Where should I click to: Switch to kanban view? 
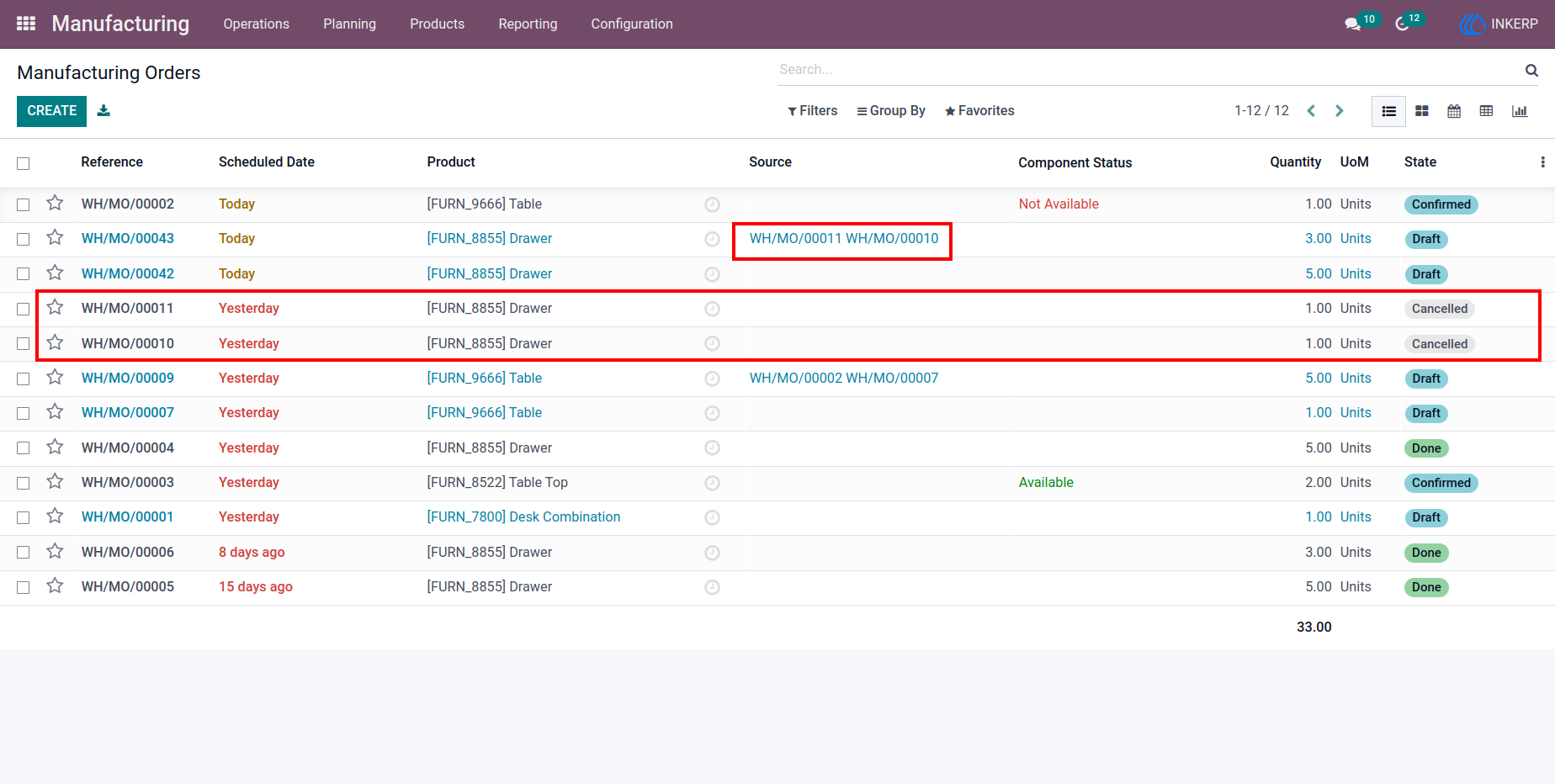(x=1421, y=111)
